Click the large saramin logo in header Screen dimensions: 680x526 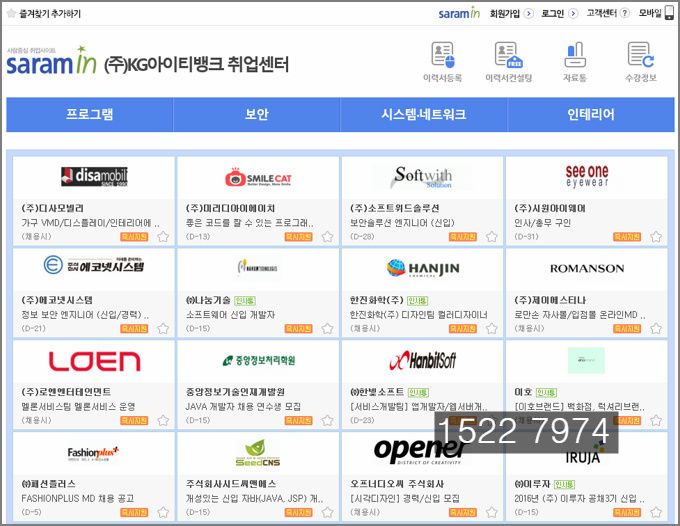(x=51, y=61)
